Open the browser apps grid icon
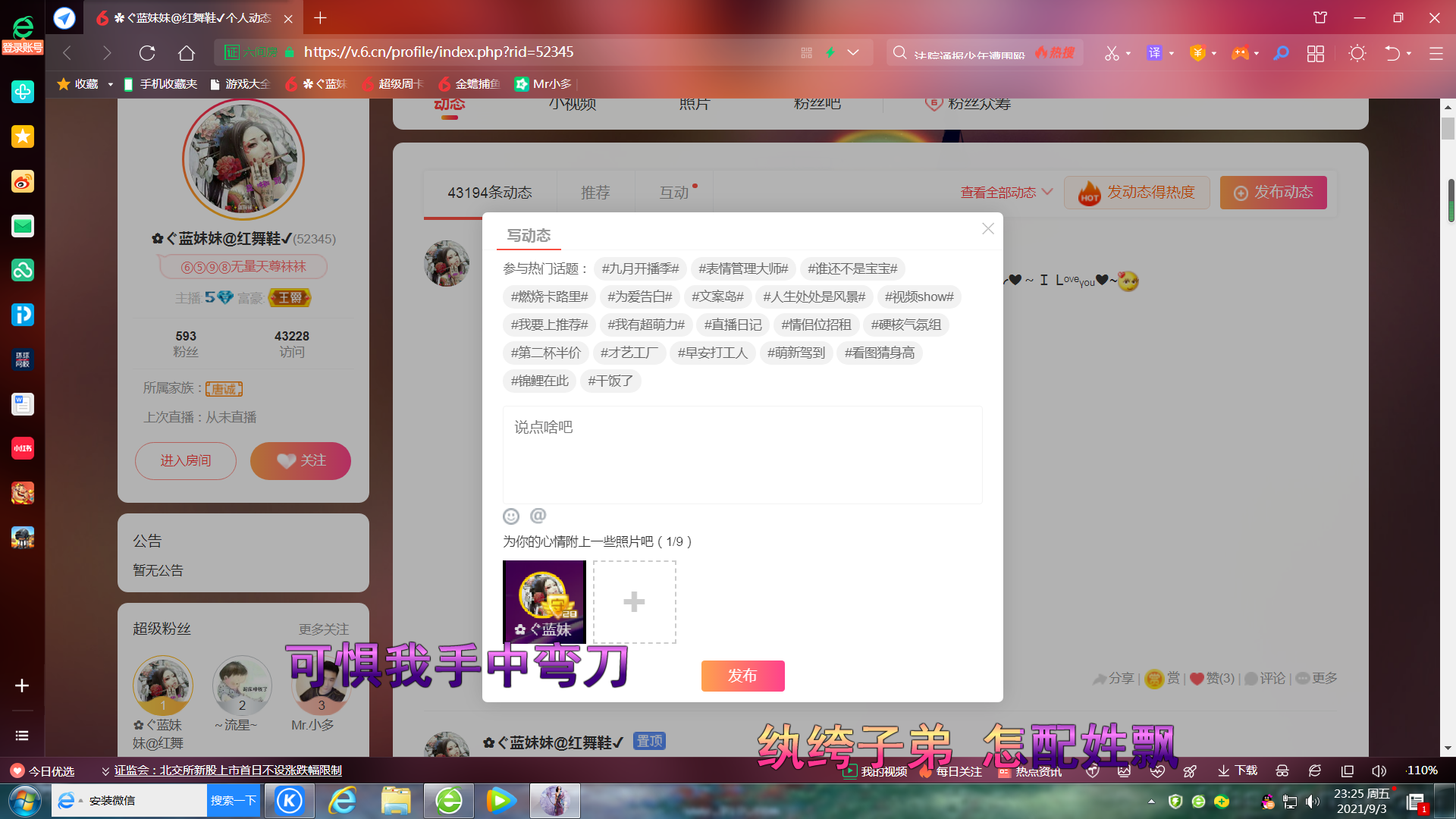Screen dimensions: 1456x819 1316,53
